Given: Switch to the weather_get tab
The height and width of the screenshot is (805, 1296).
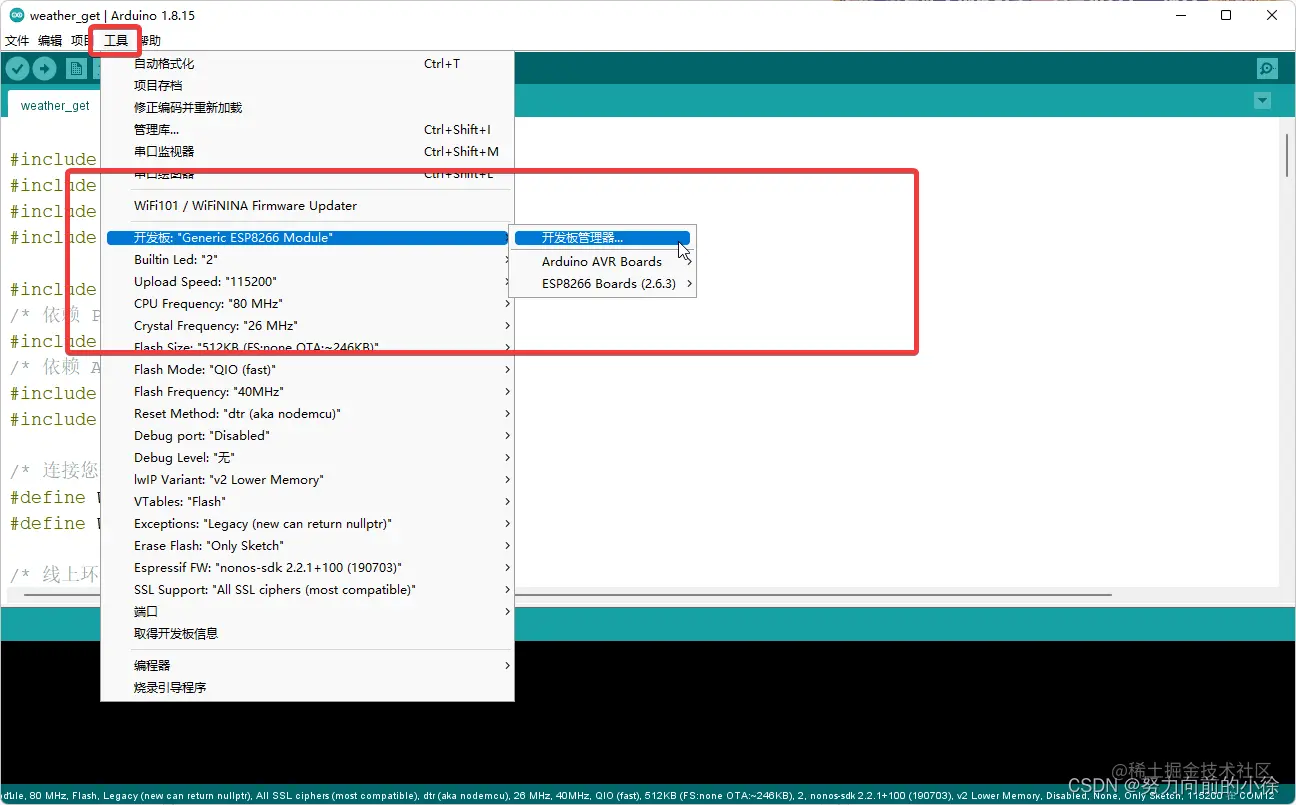Looking at the screenshot, I should (55, 105).
